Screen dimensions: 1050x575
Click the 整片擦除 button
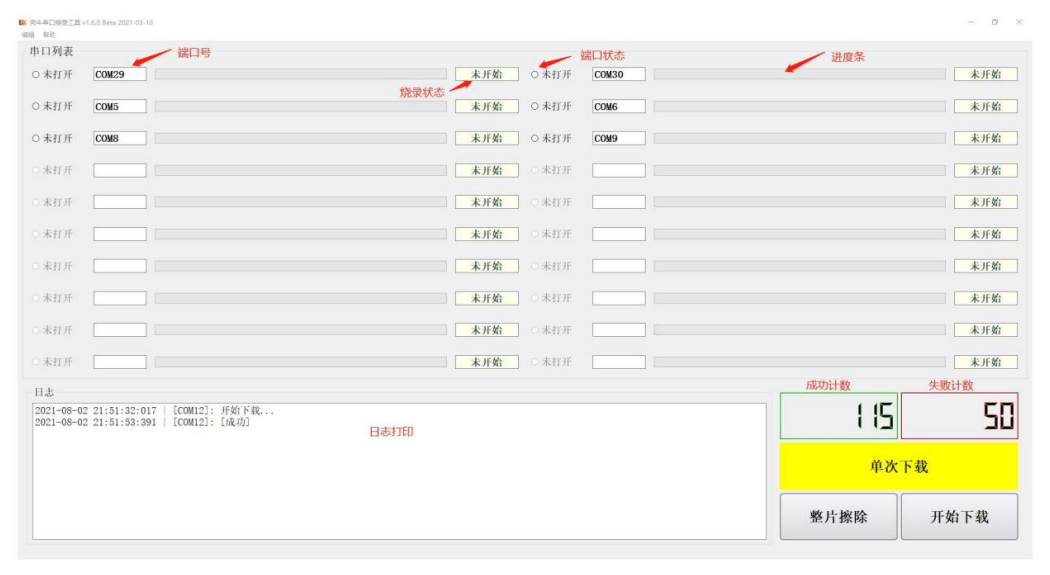click(838, 517)
